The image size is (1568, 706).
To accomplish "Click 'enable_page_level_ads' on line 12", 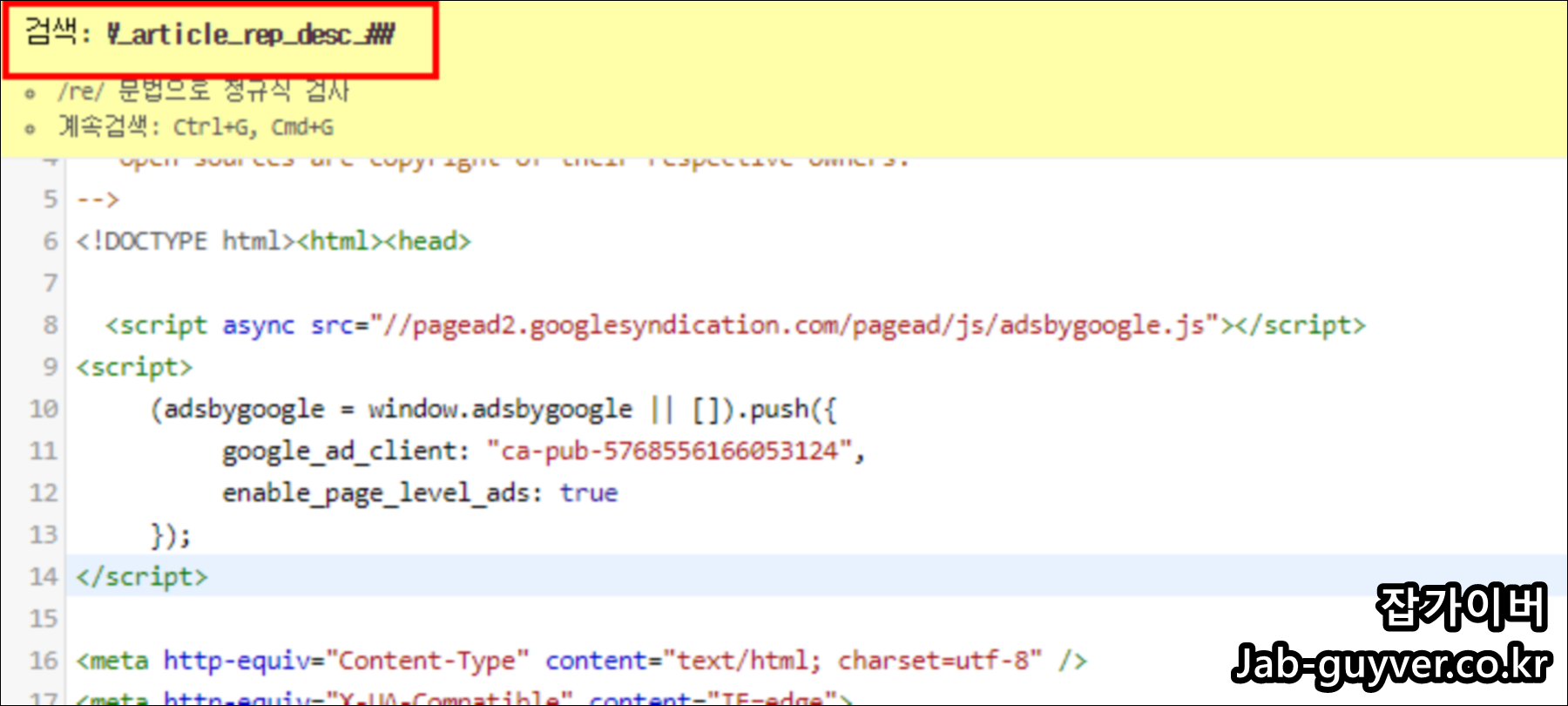I will 375,492.
